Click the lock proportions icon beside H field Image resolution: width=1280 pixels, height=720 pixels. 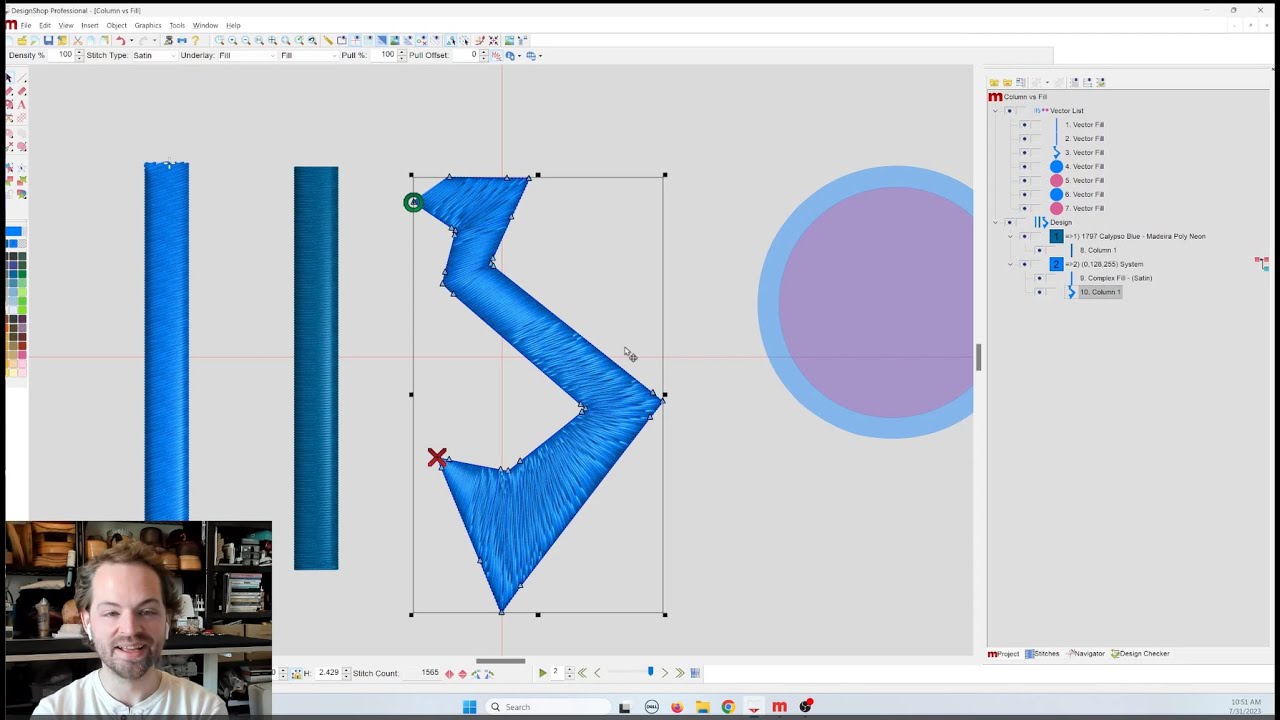297,674
